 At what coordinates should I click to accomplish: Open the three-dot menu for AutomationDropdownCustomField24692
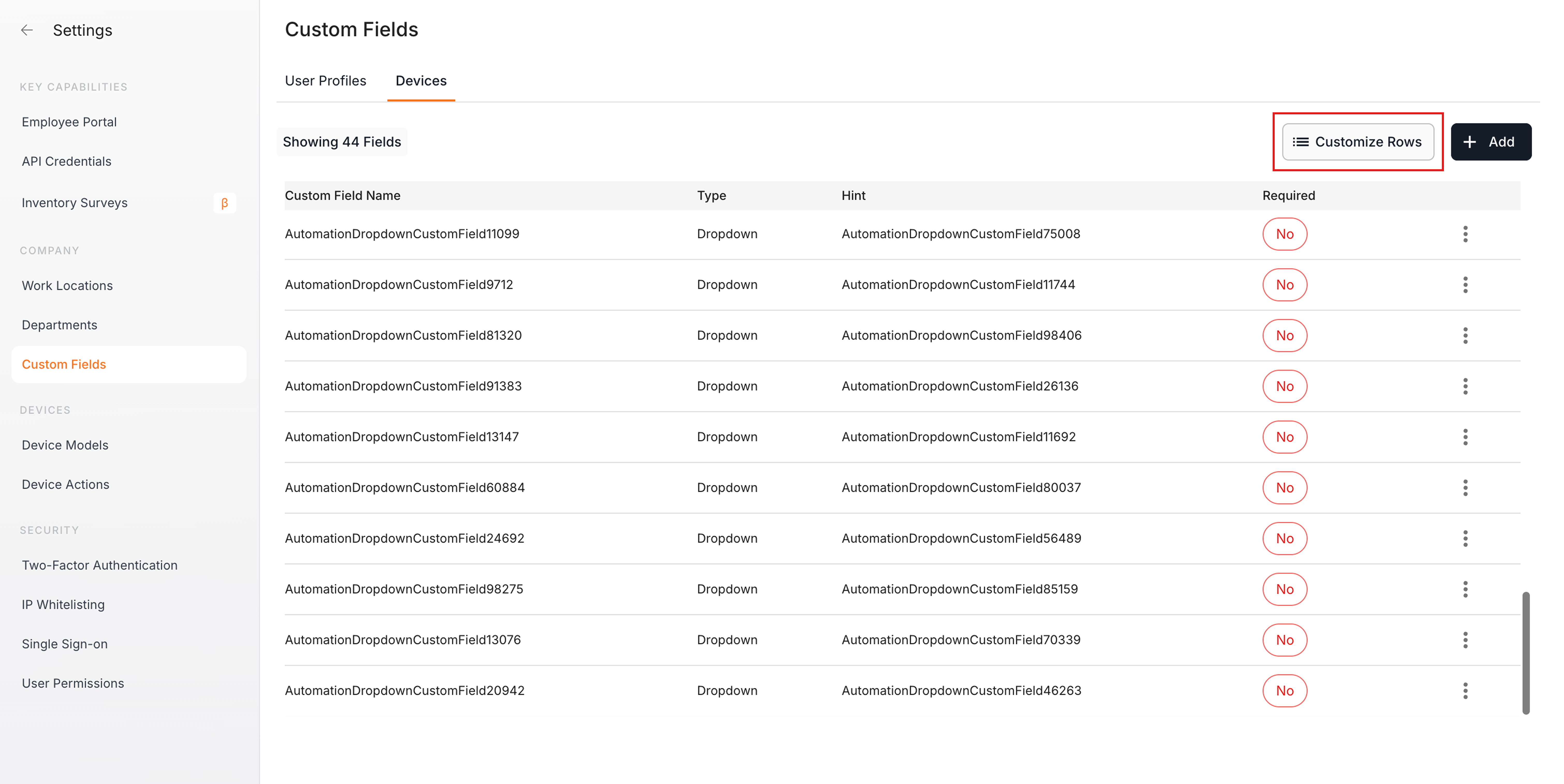[x=1465, y=539]
